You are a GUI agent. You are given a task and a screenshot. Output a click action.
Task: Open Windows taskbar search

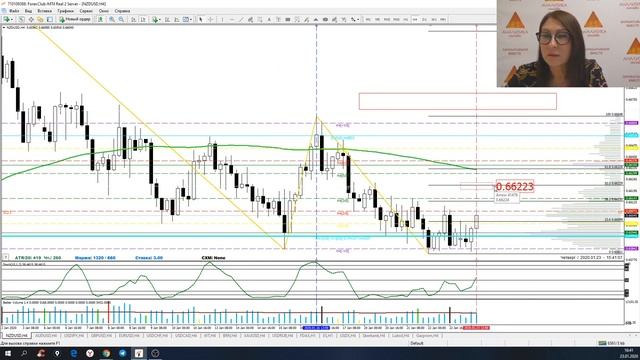point(24,353)
